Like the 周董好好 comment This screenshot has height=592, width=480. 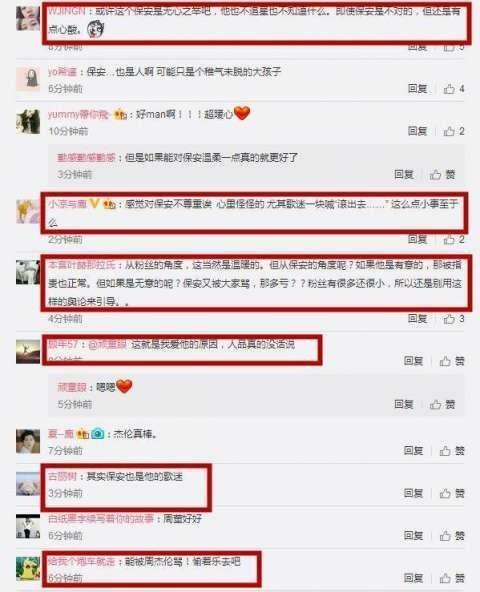pyautogui.click(x=452, y=535)
